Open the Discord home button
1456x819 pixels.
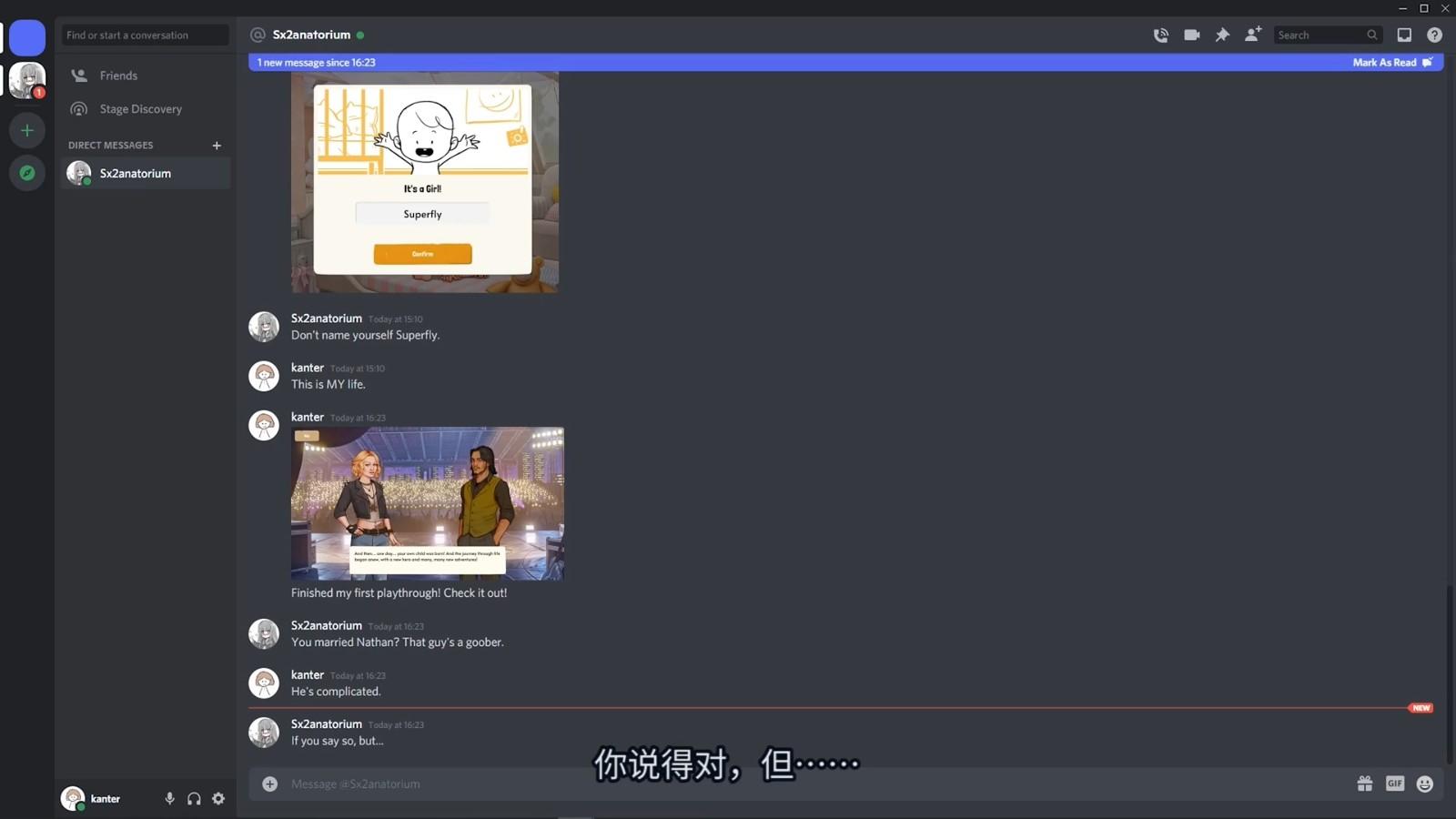pyautogui.click(x=27, y=38)
